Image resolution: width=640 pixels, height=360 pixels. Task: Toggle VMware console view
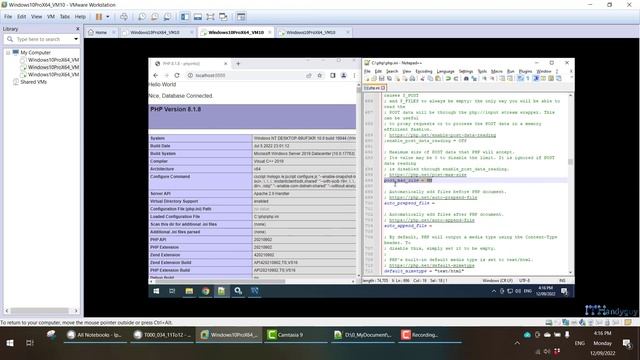[241, 17]
